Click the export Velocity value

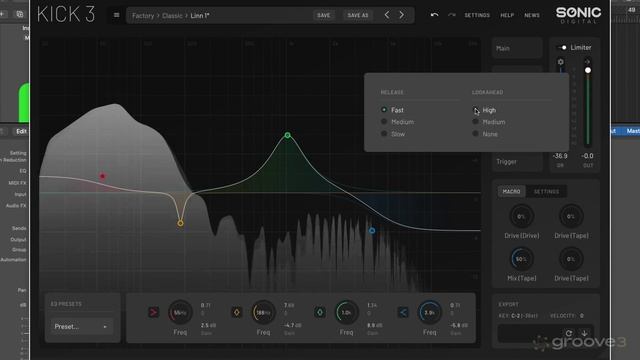click(581, 316)
